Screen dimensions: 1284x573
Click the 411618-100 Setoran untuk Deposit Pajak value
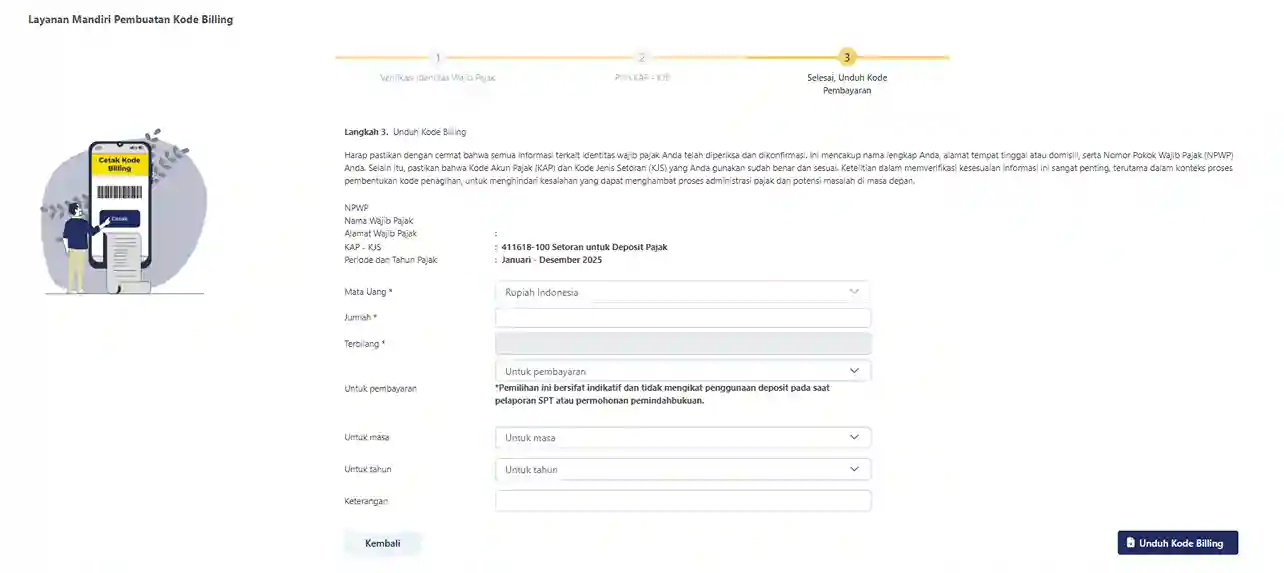[x=584, y=247]
